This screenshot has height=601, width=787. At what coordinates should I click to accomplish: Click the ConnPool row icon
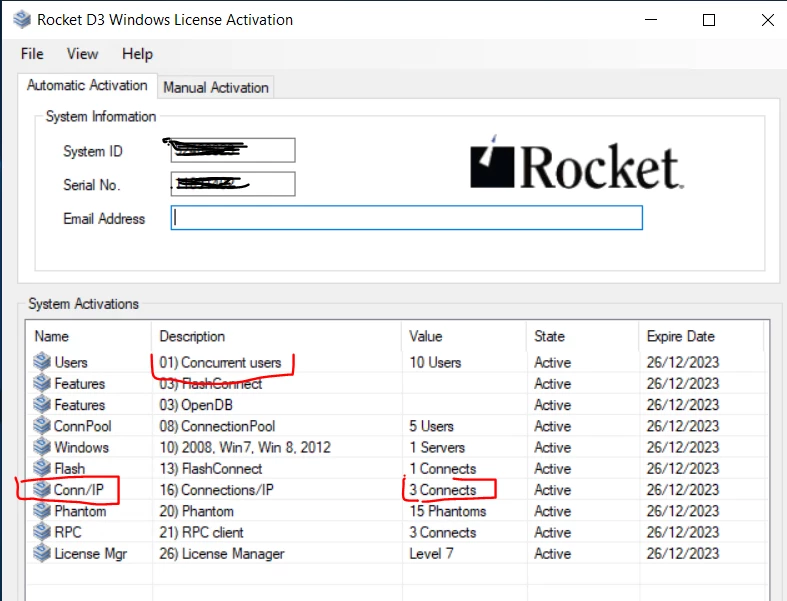point(42,425)
